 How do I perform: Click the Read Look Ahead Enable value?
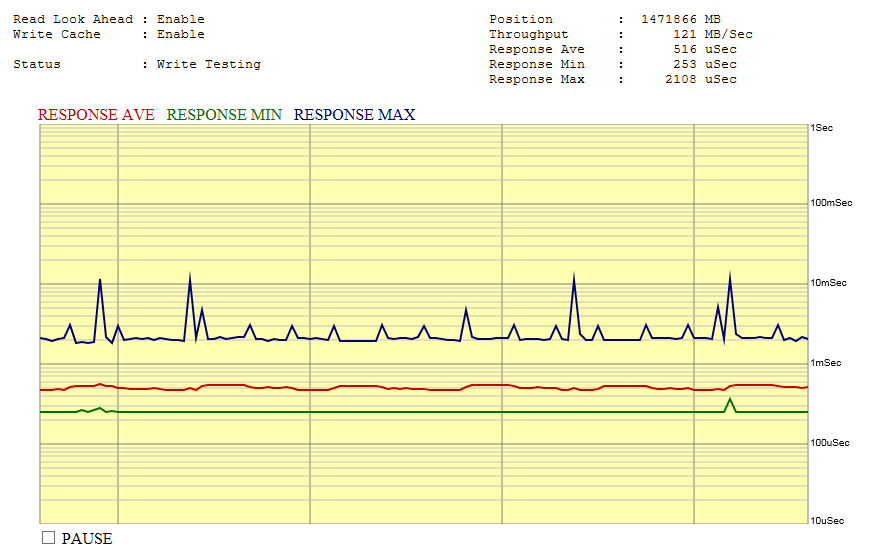click(x=180, y=19)
